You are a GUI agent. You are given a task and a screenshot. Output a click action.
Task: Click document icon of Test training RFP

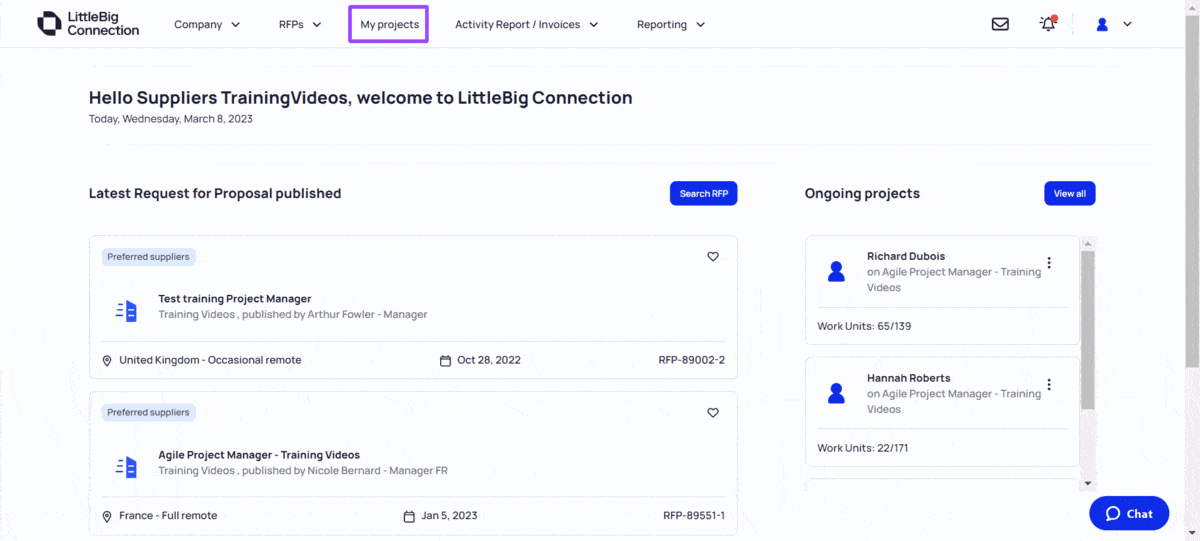point(126,311)
